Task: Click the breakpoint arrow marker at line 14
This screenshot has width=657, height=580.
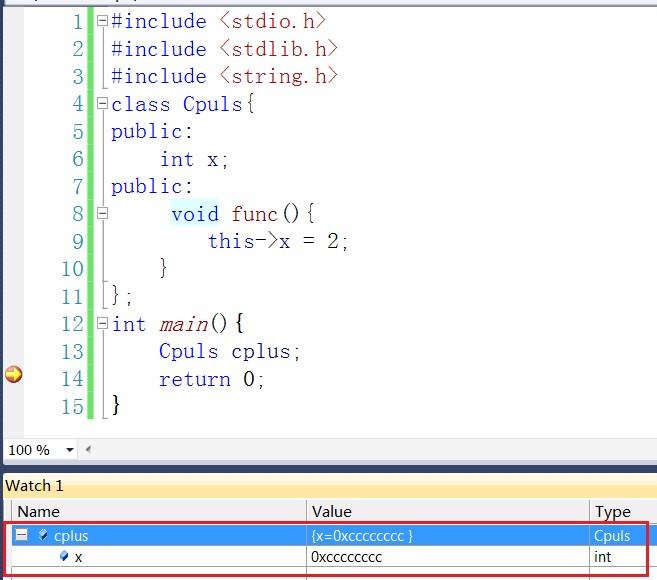Action: [x=13, y=374]
